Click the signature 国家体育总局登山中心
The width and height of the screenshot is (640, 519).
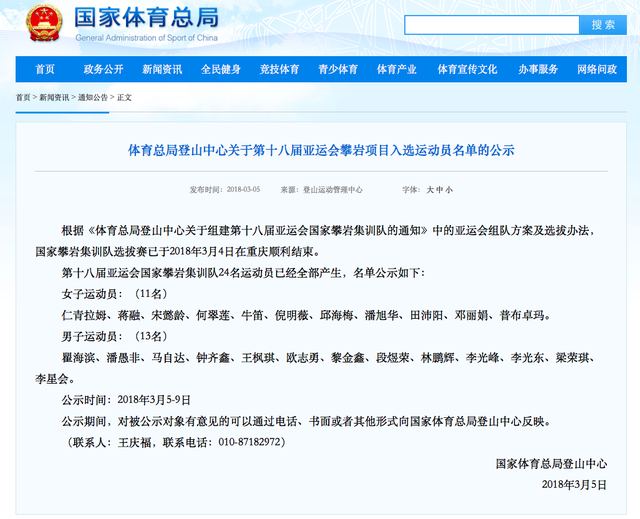point(551,464)
